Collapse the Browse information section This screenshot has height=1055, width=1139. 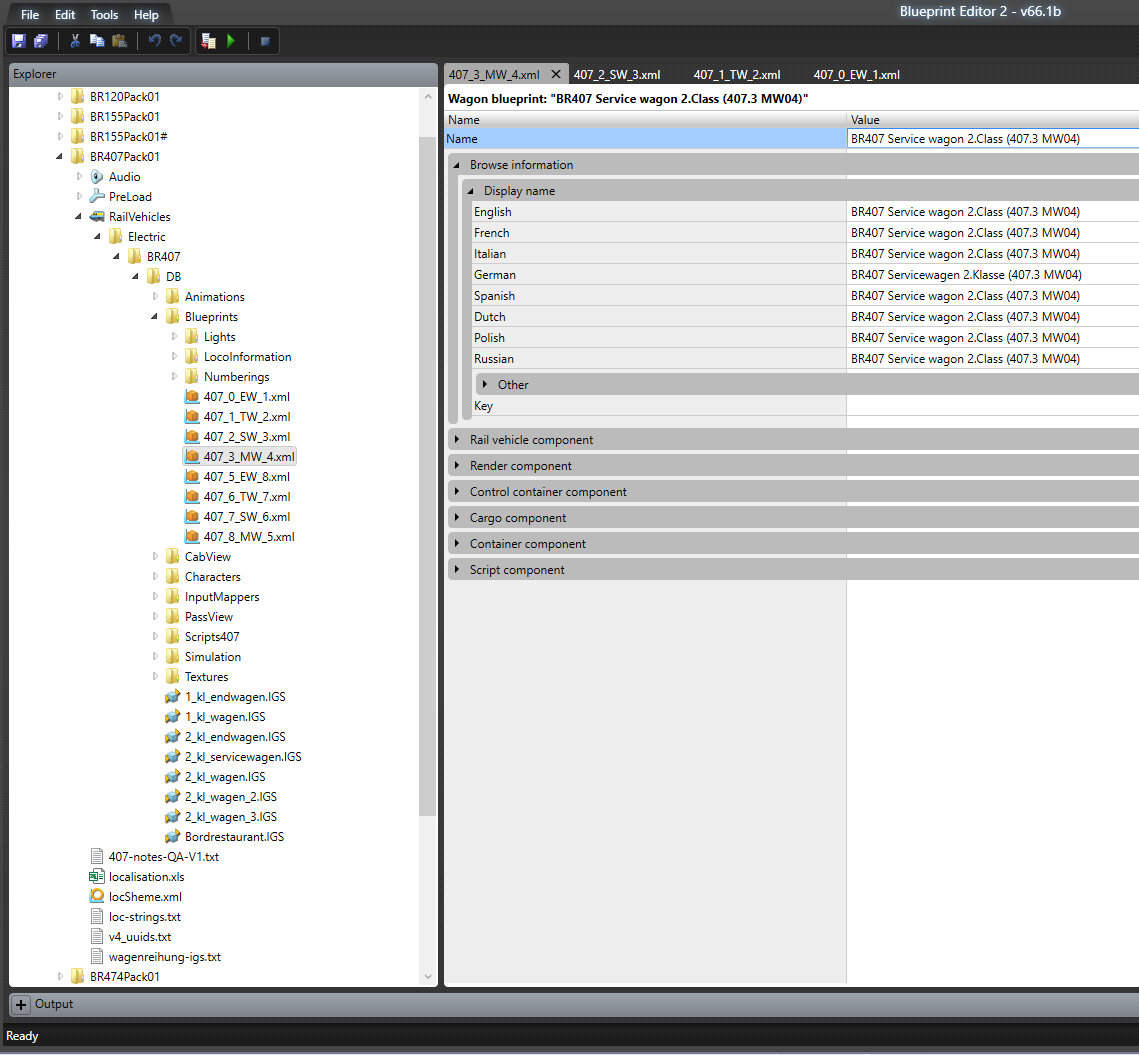[457, 165]
